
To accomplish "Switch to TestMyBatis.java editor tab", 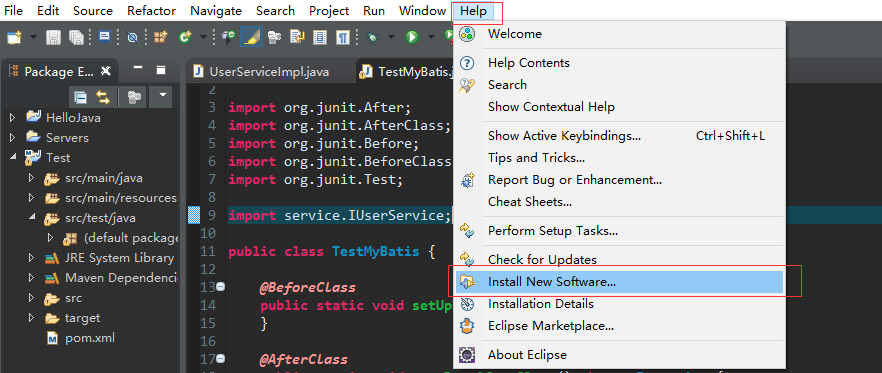I will coord(405,72).
